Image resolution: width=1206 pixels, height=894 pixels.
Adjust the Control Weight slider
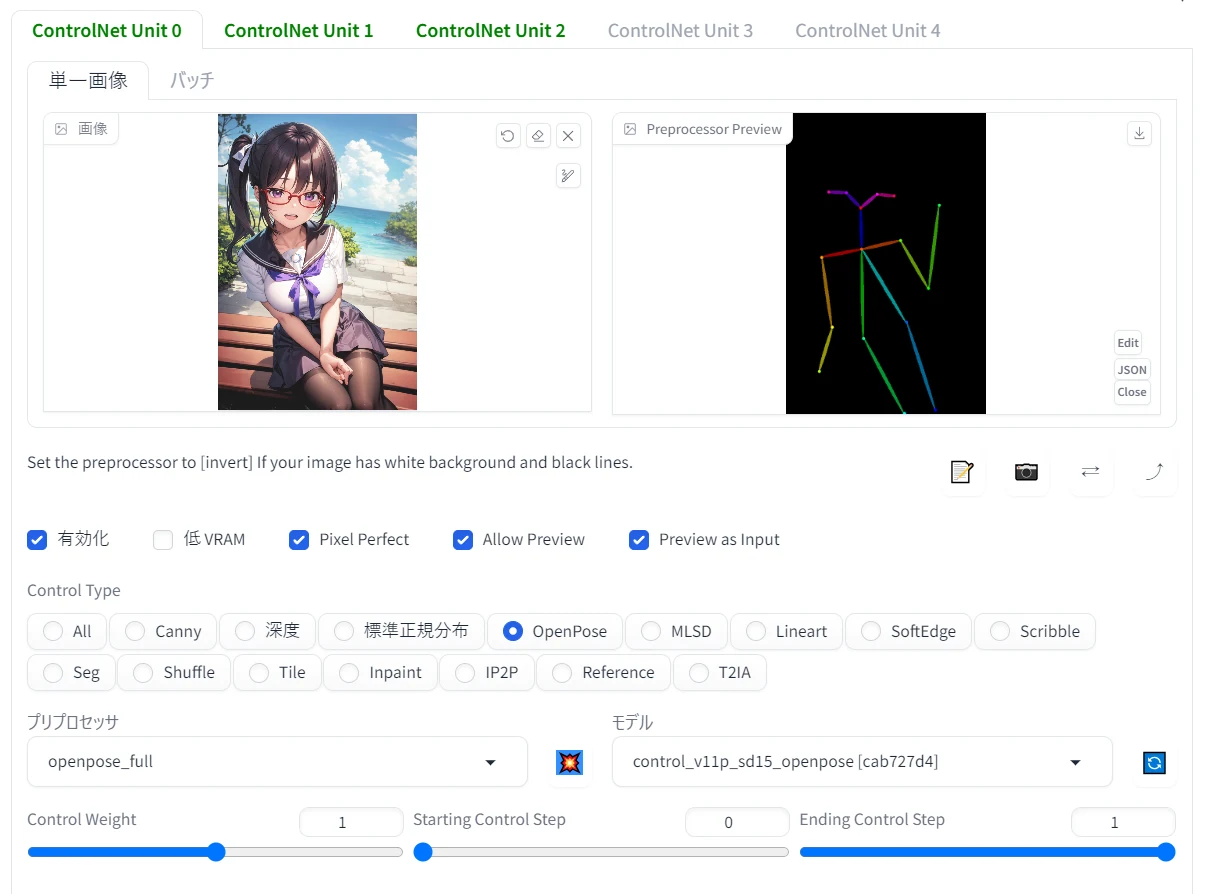click(x=215, y=852)
